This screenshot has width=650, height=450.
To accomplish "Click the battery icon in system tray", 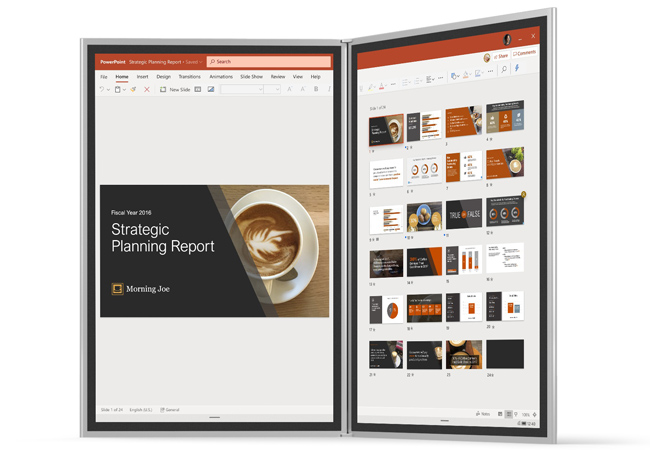I will click(524, 423).
